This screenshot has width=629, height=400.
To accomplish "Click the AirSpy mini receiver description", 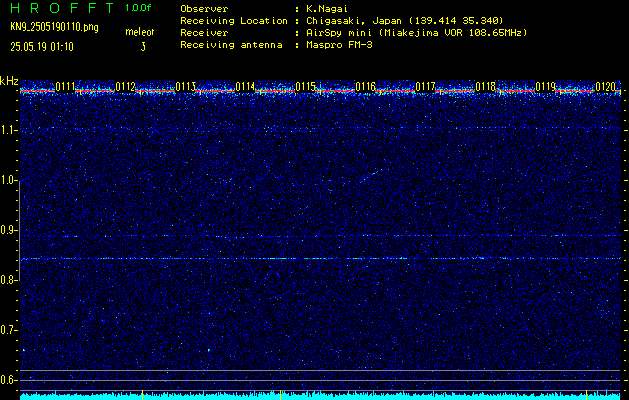I will (417, 32).
